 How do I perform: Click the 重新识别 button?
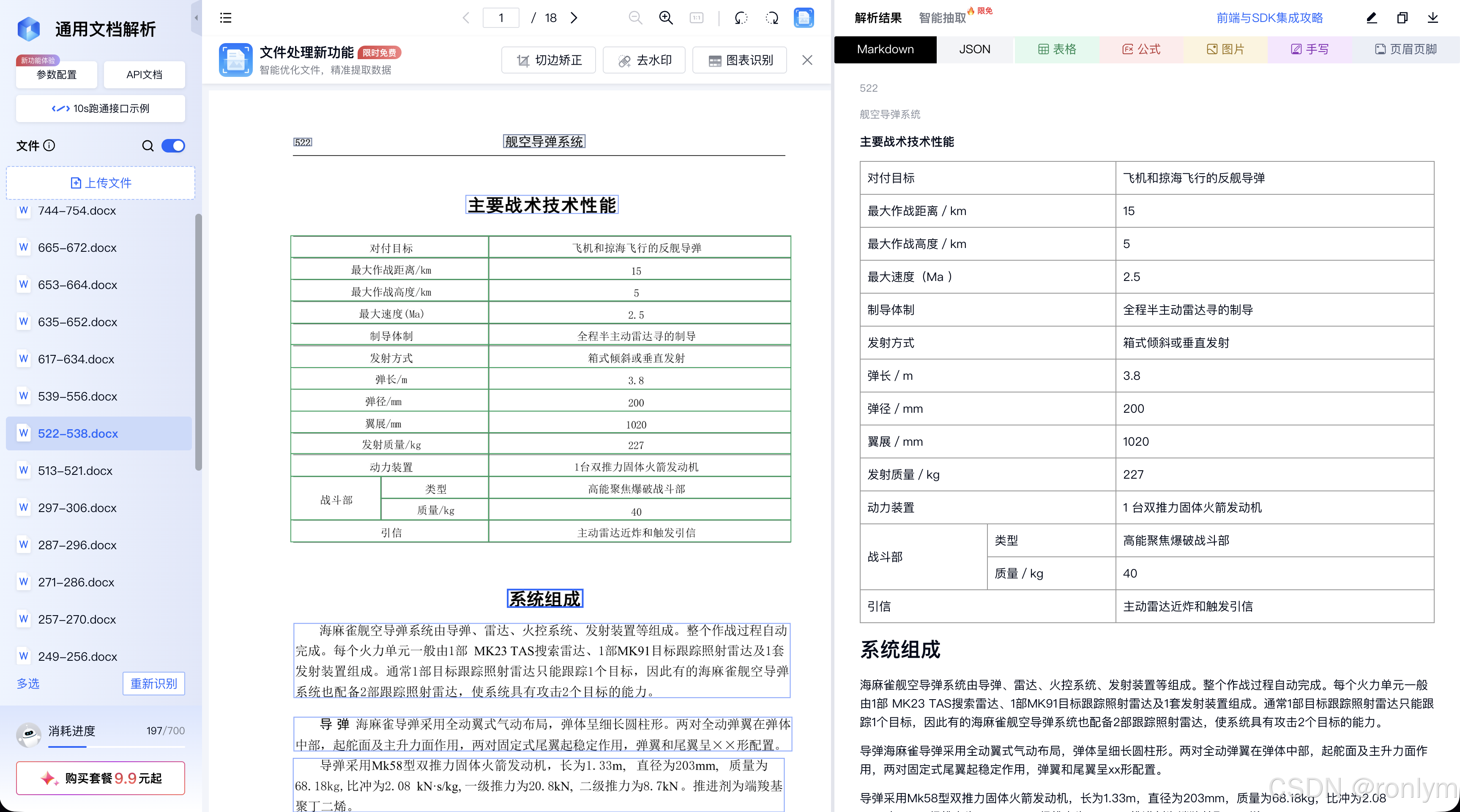point(153,684)
